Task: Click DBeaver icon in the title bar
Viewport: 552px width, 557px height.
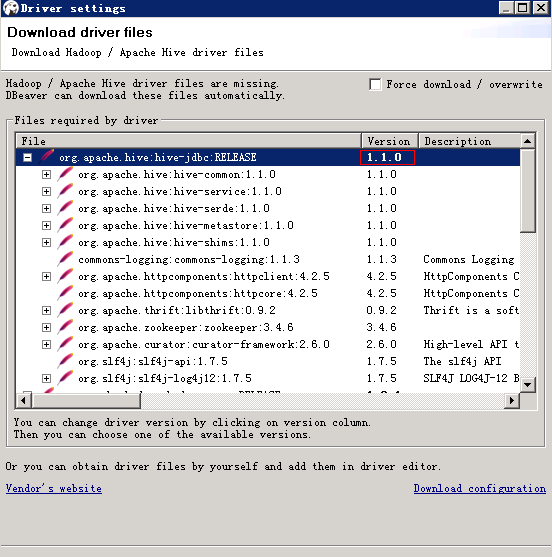Action: coord(10,8)
